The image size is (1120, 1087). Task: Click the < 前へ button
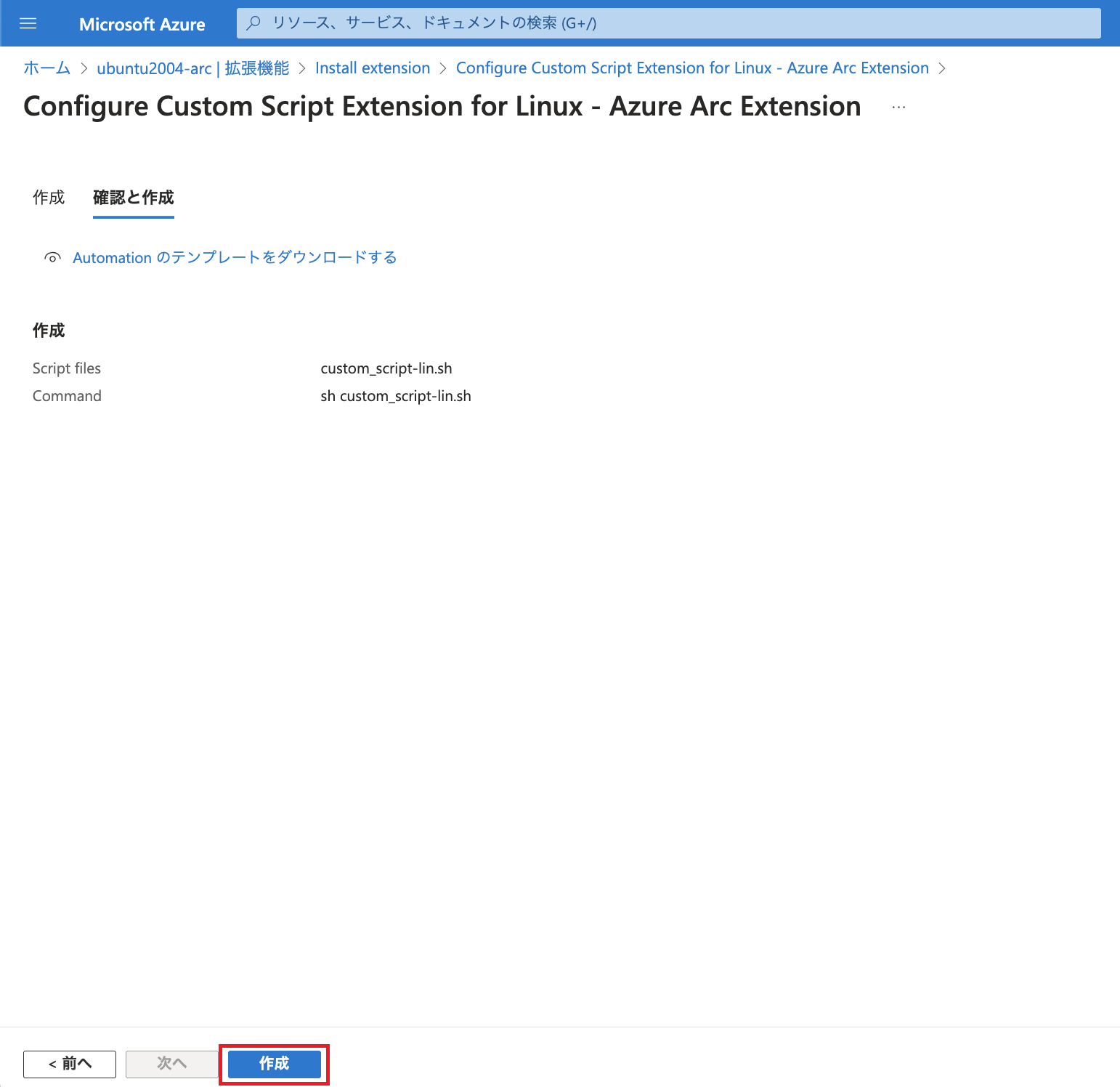point(70,1064)
